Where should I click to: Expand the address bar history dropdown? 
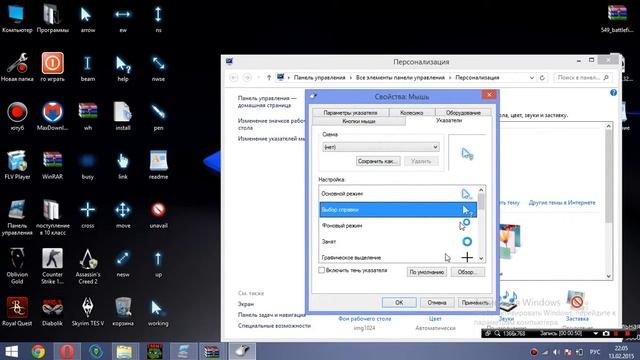point(531,78)
